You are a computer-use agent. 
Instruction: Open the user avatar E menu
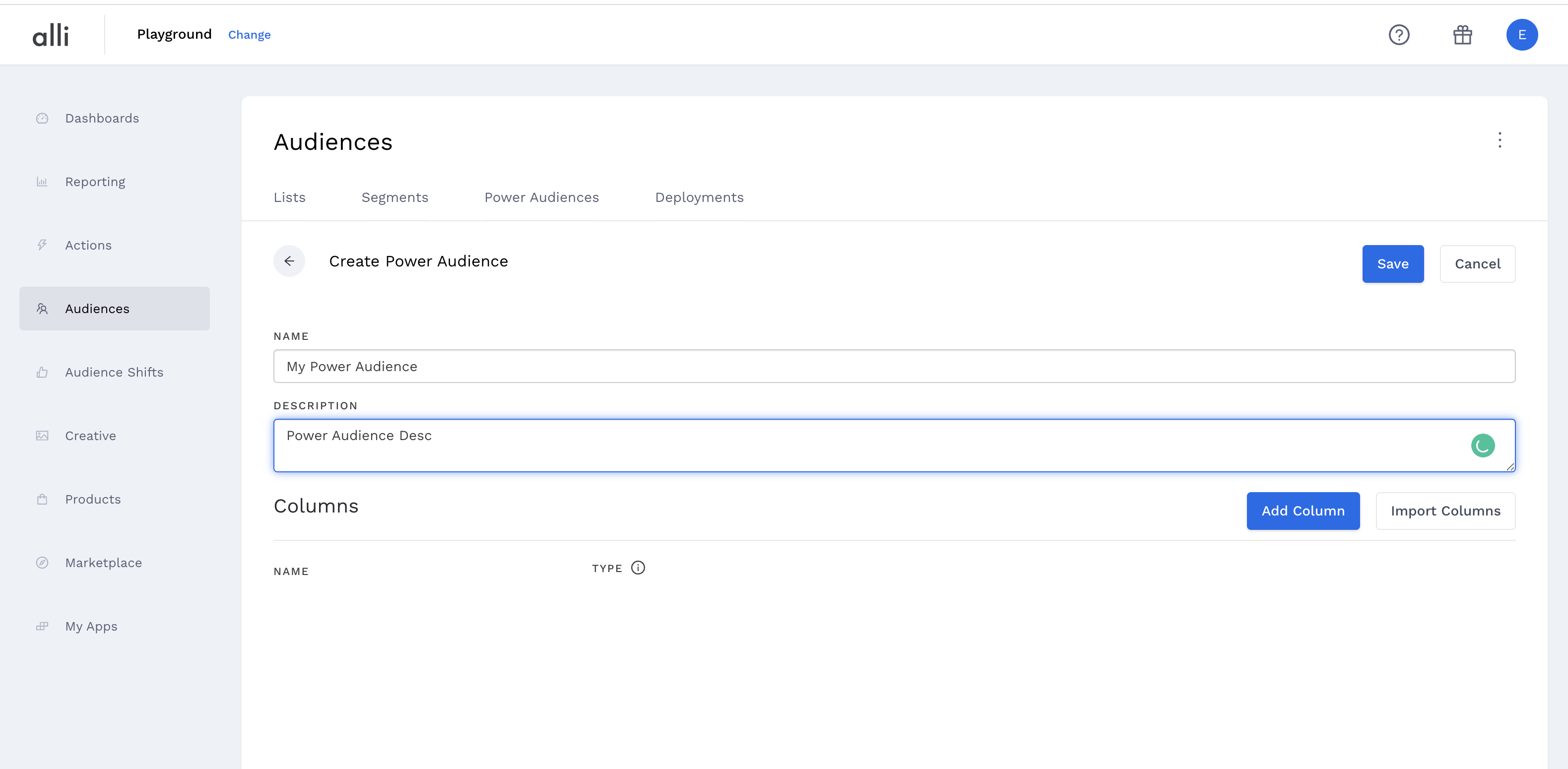(1521, 35)
